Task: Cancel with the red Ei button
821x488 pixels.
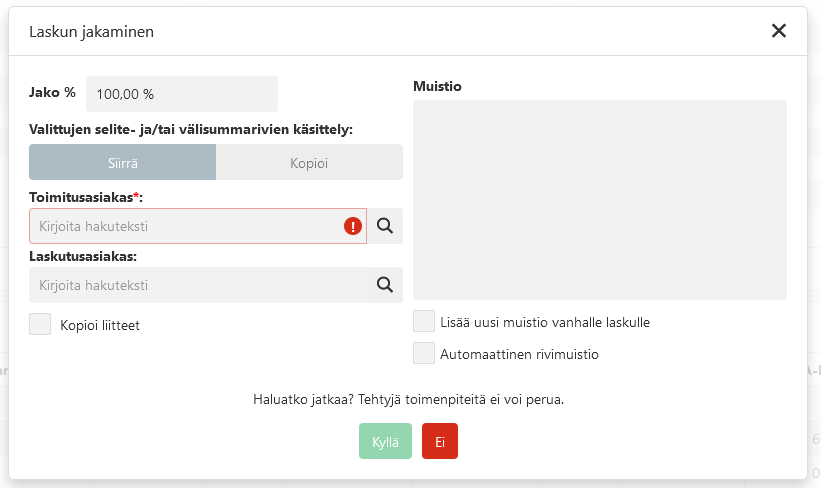Action: pyautogui.click(x=440, y=441)
